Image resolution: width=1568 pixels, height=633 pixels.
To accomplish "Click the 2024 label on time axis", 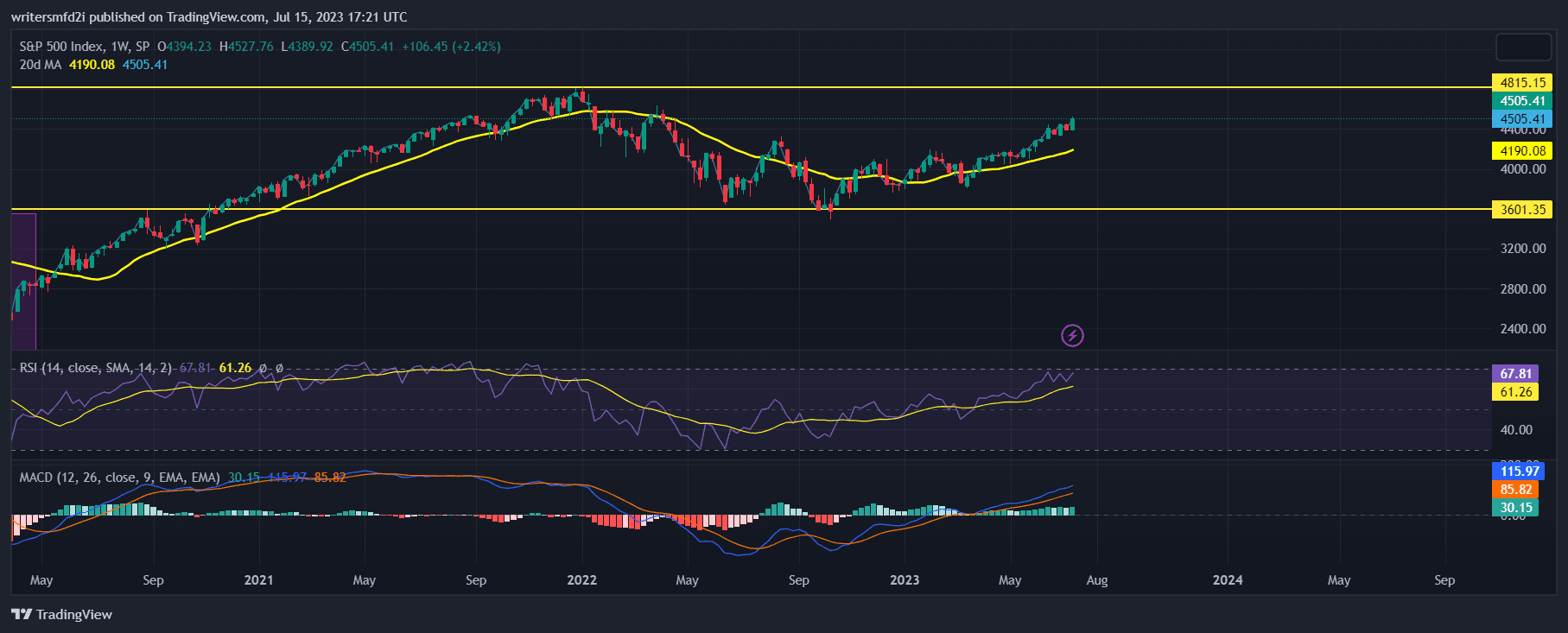I will pos(1227,580).
